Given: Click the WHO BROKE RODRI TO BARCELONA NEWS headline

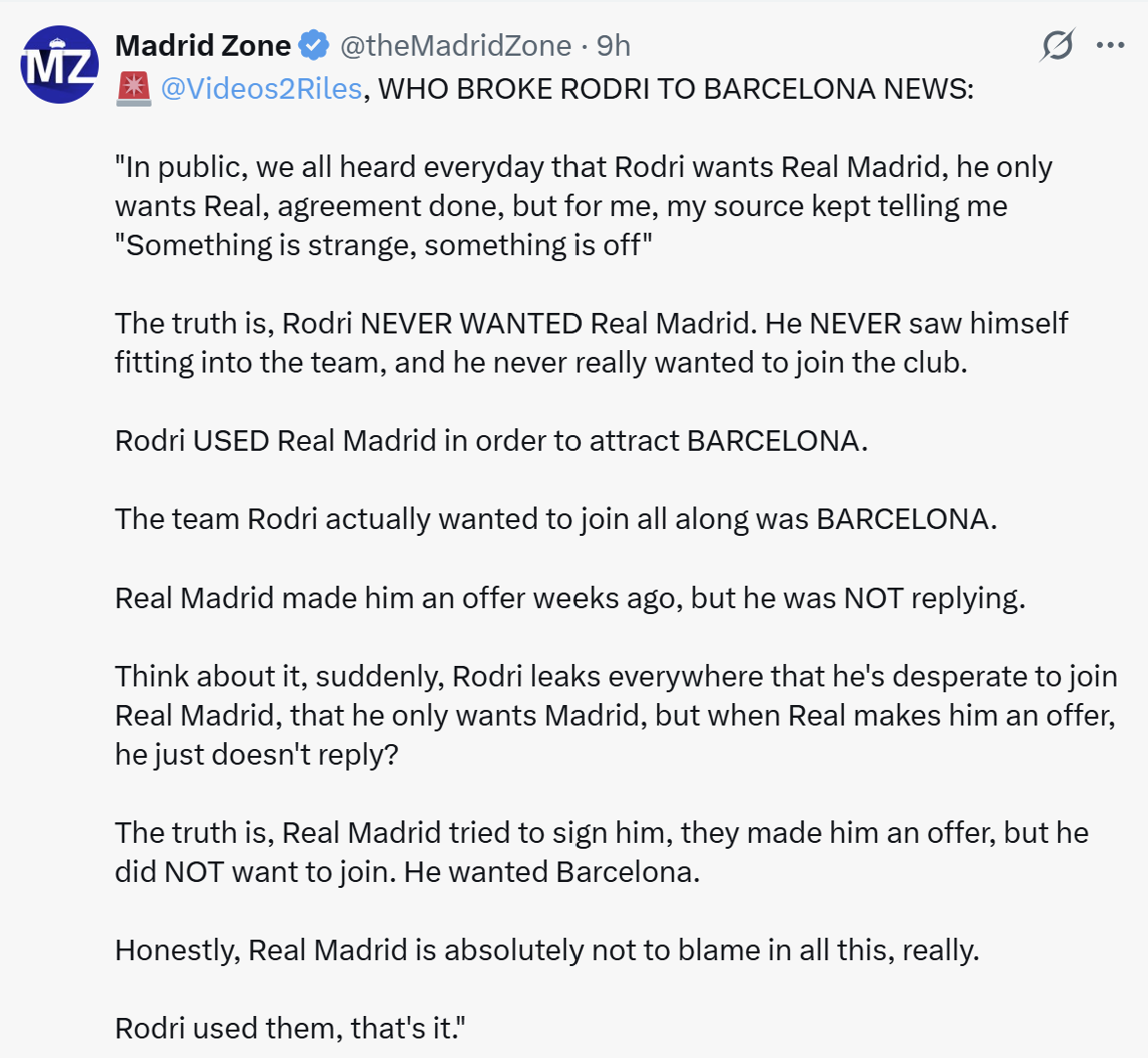Looking at the screenshot, I should click(676, 89).
